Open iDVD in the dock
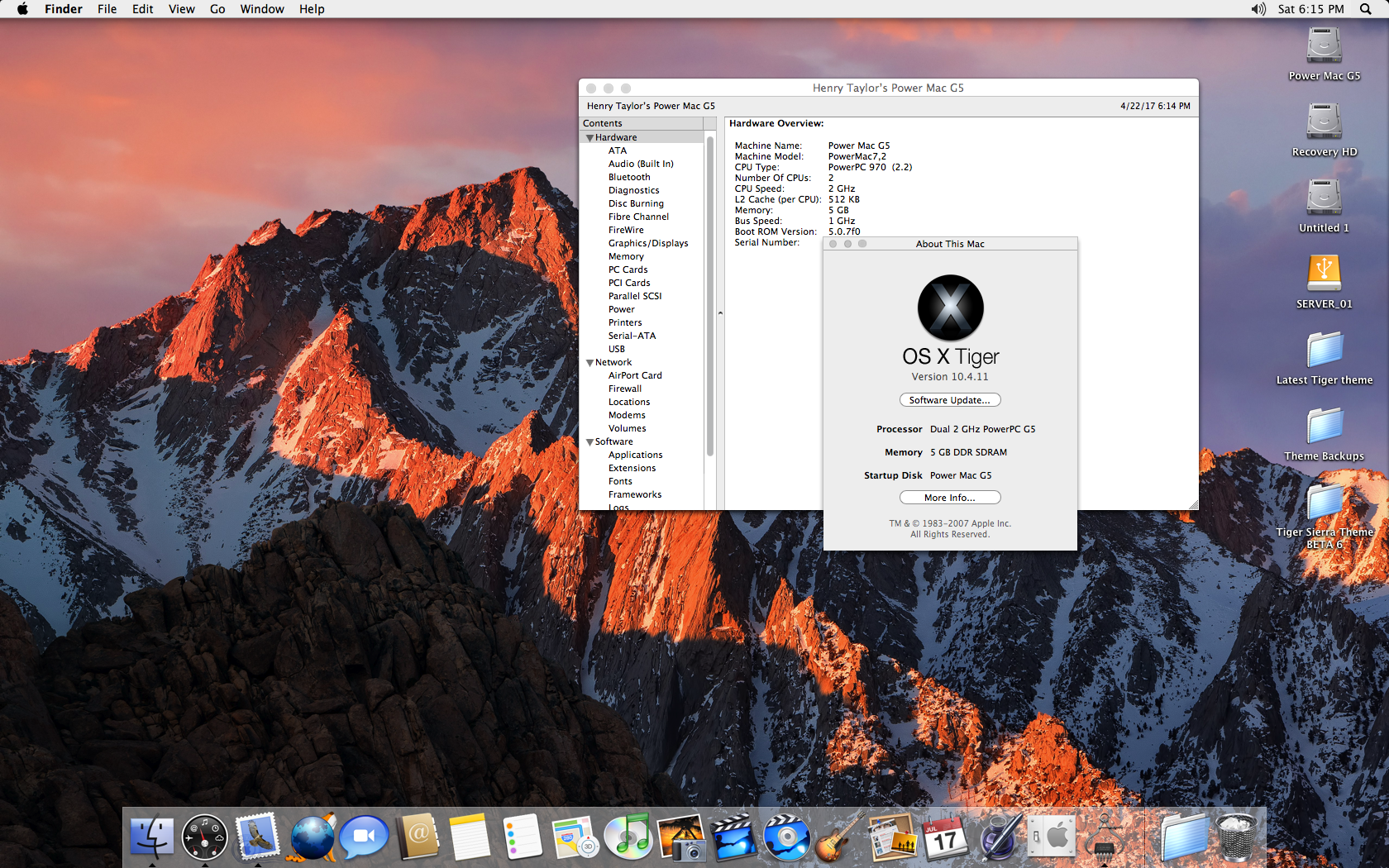 pos(786,837)
